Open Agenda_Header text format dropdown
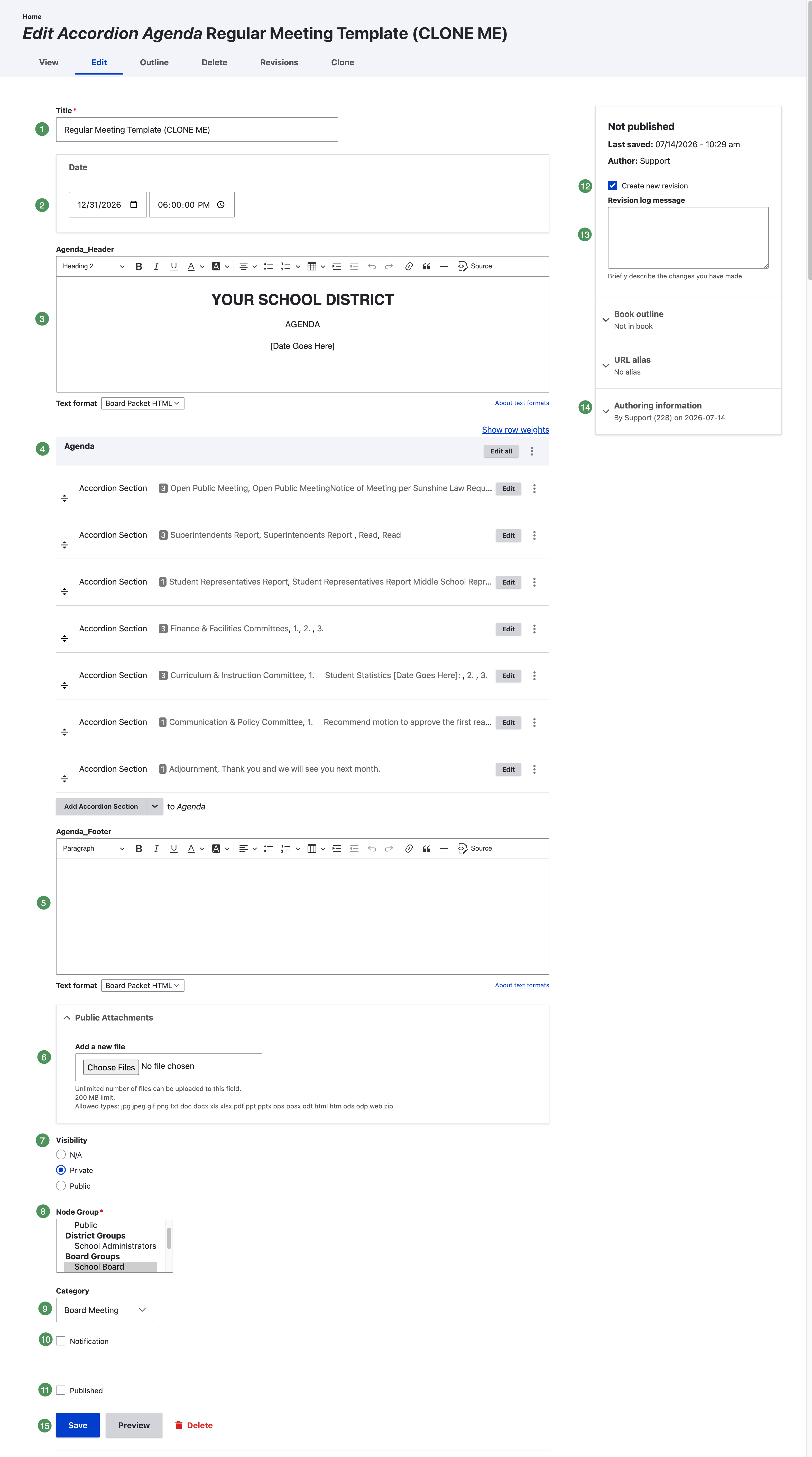This screenshot has width=812, height=1457. tap(143, 403)
